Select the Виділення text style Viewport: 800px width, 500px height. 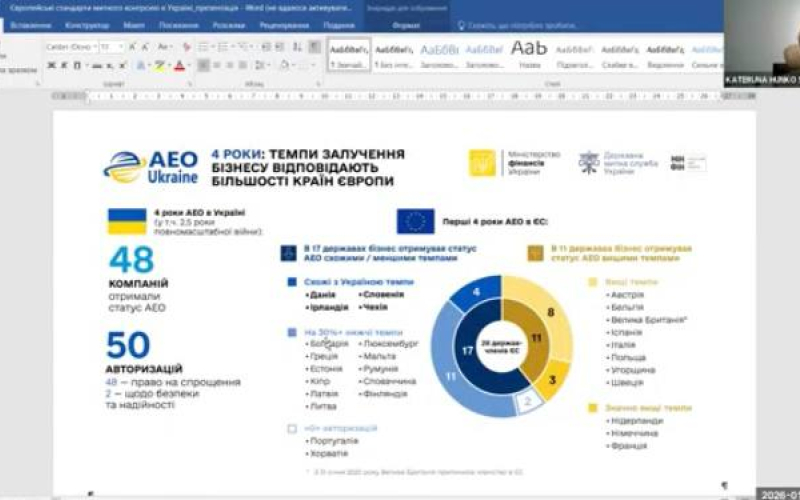pyautogui.click(x=665, y=54)
